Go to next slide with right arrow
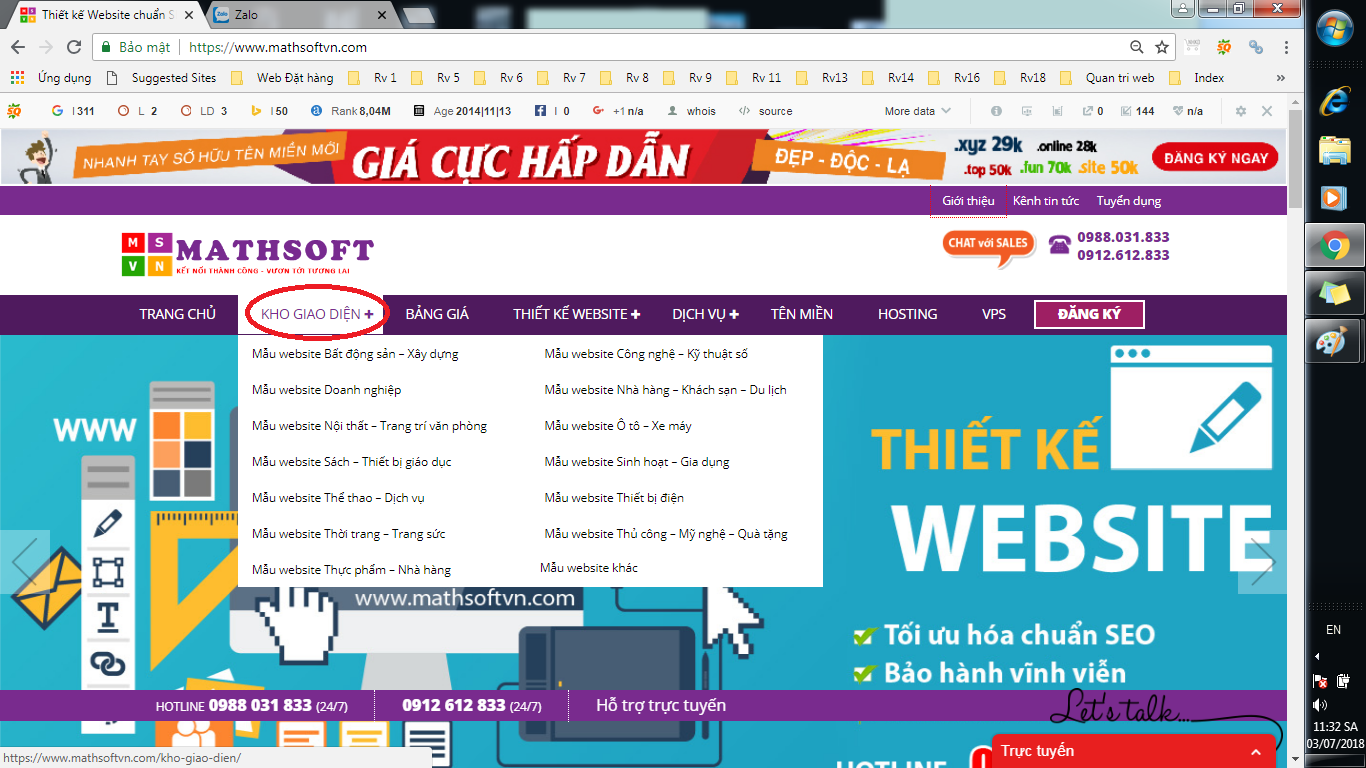The width and height of the screenshot is (1366, 768). tap(1262, 562)
